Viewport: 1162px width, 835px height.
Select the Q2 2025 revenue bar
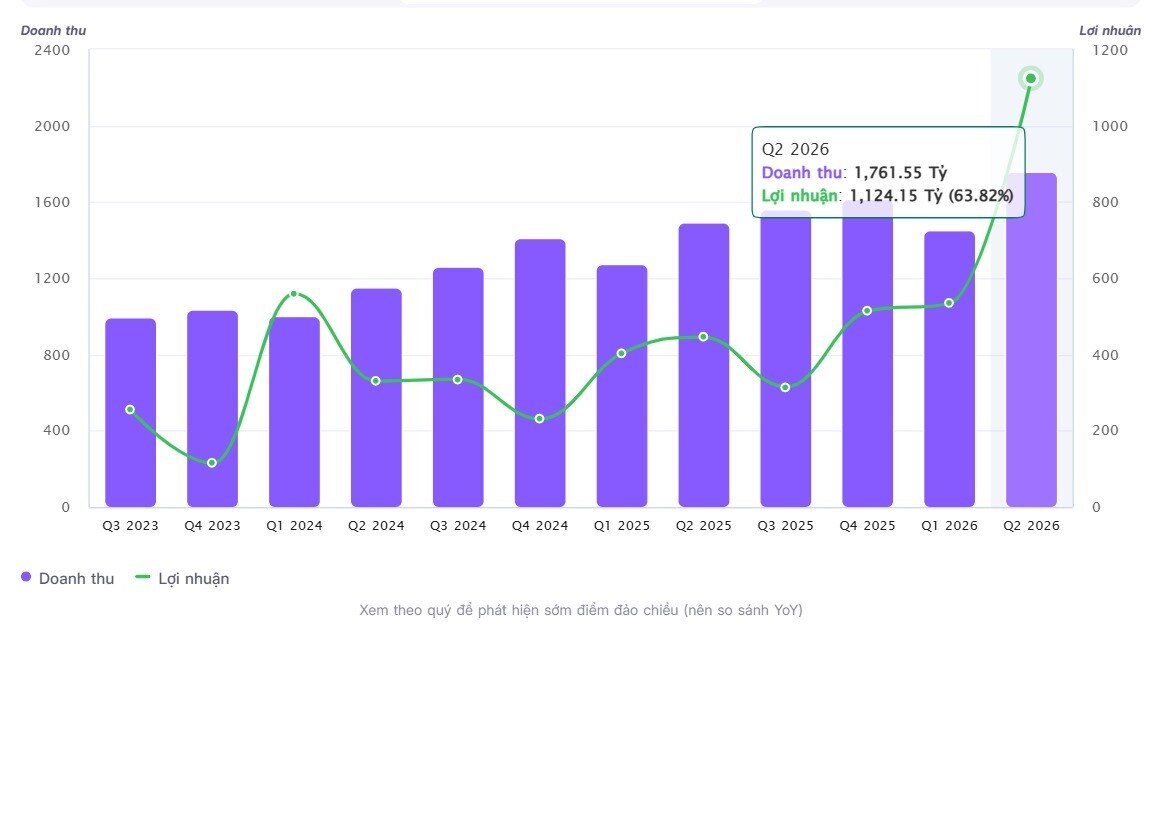704,365
